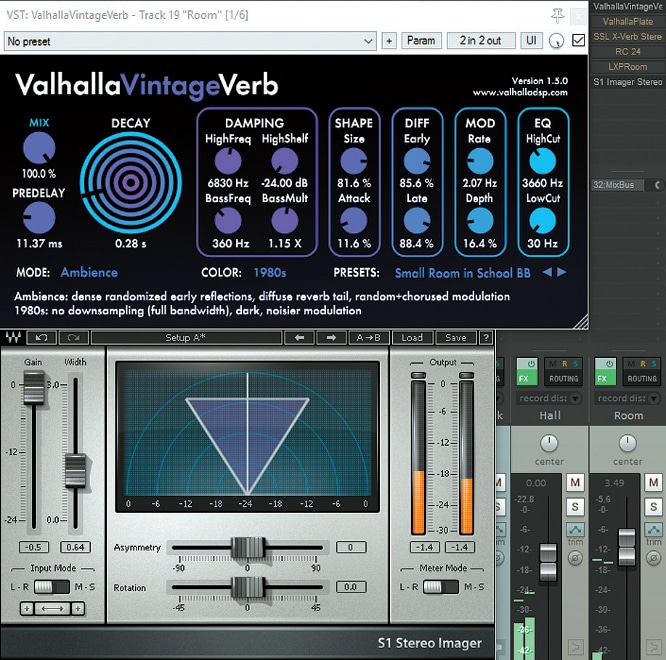666x660 pixels.
Task: Toggle the plugin bypass checkbox
Action: coord(578,41)
